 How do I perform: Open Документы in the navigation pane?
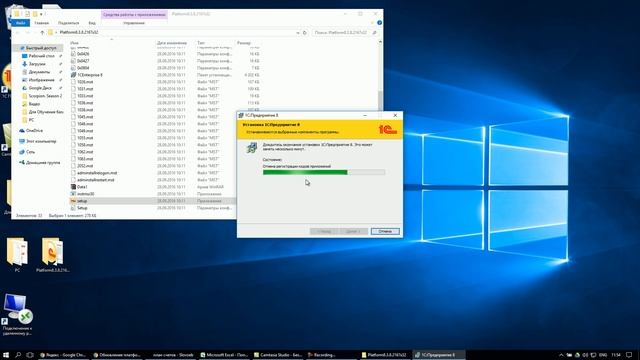39,72
